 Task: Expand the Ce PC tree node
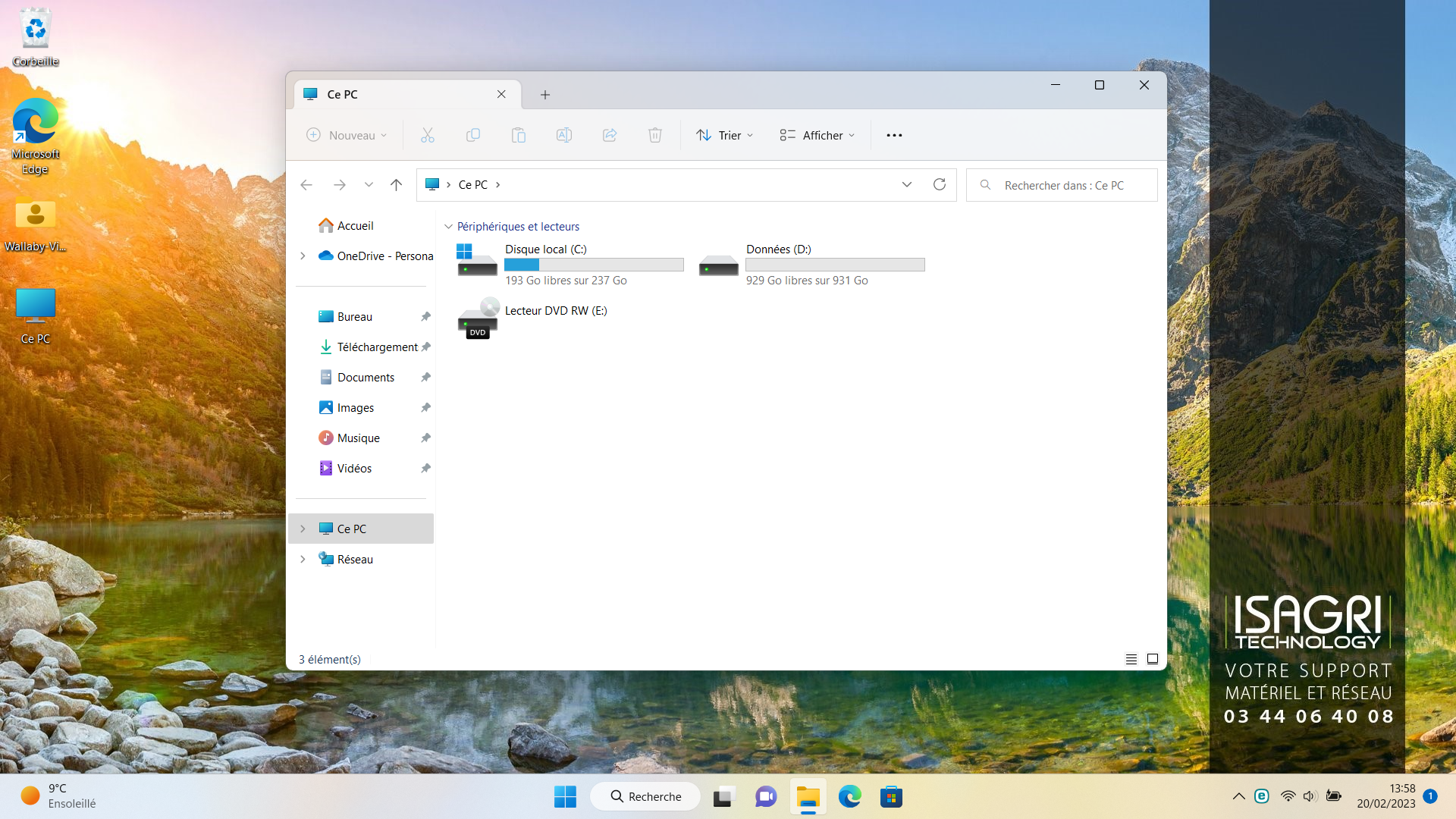coord(303,529)
